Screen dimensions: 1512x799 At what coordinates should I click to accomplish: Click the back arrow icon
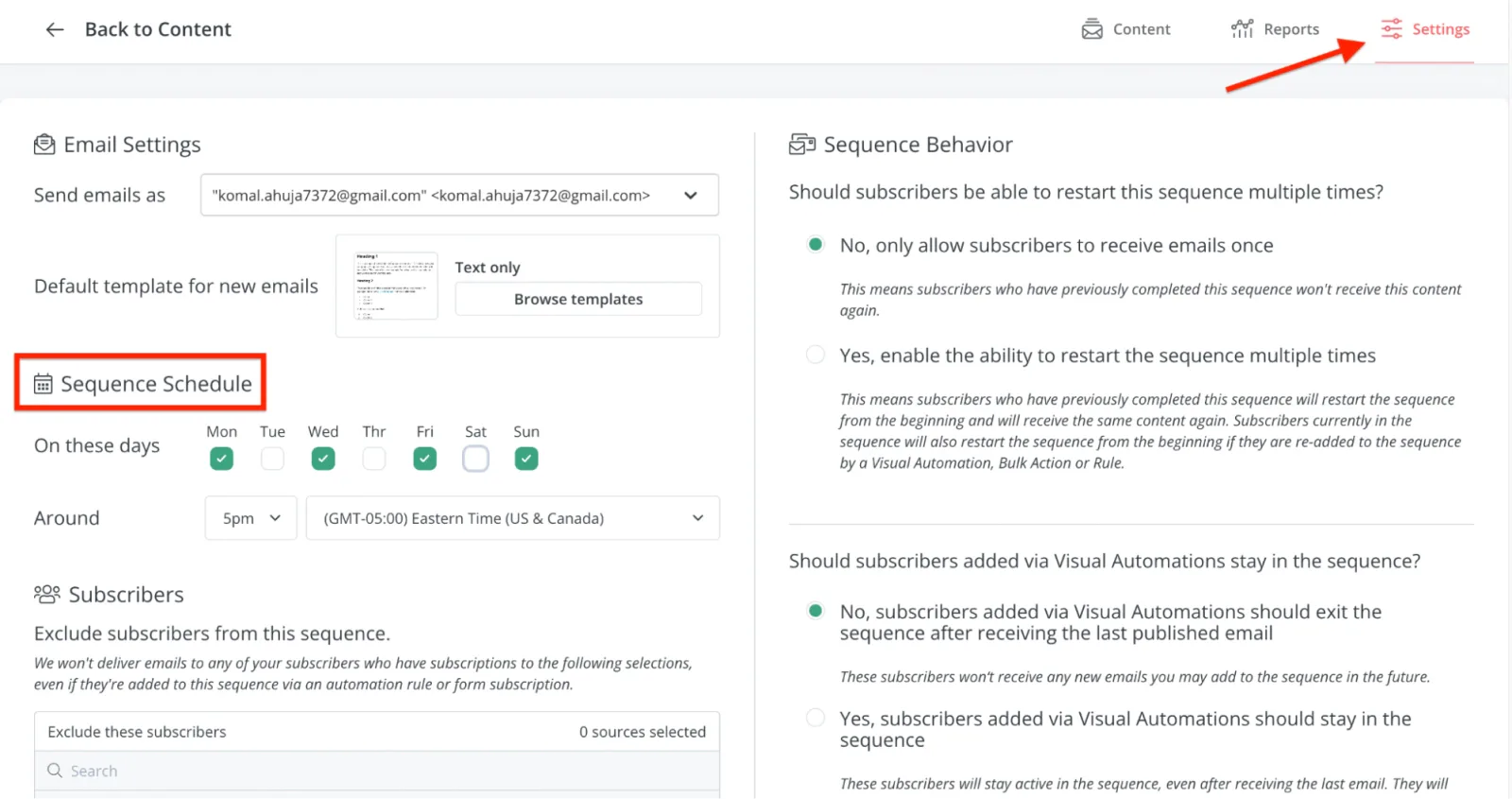55,29
